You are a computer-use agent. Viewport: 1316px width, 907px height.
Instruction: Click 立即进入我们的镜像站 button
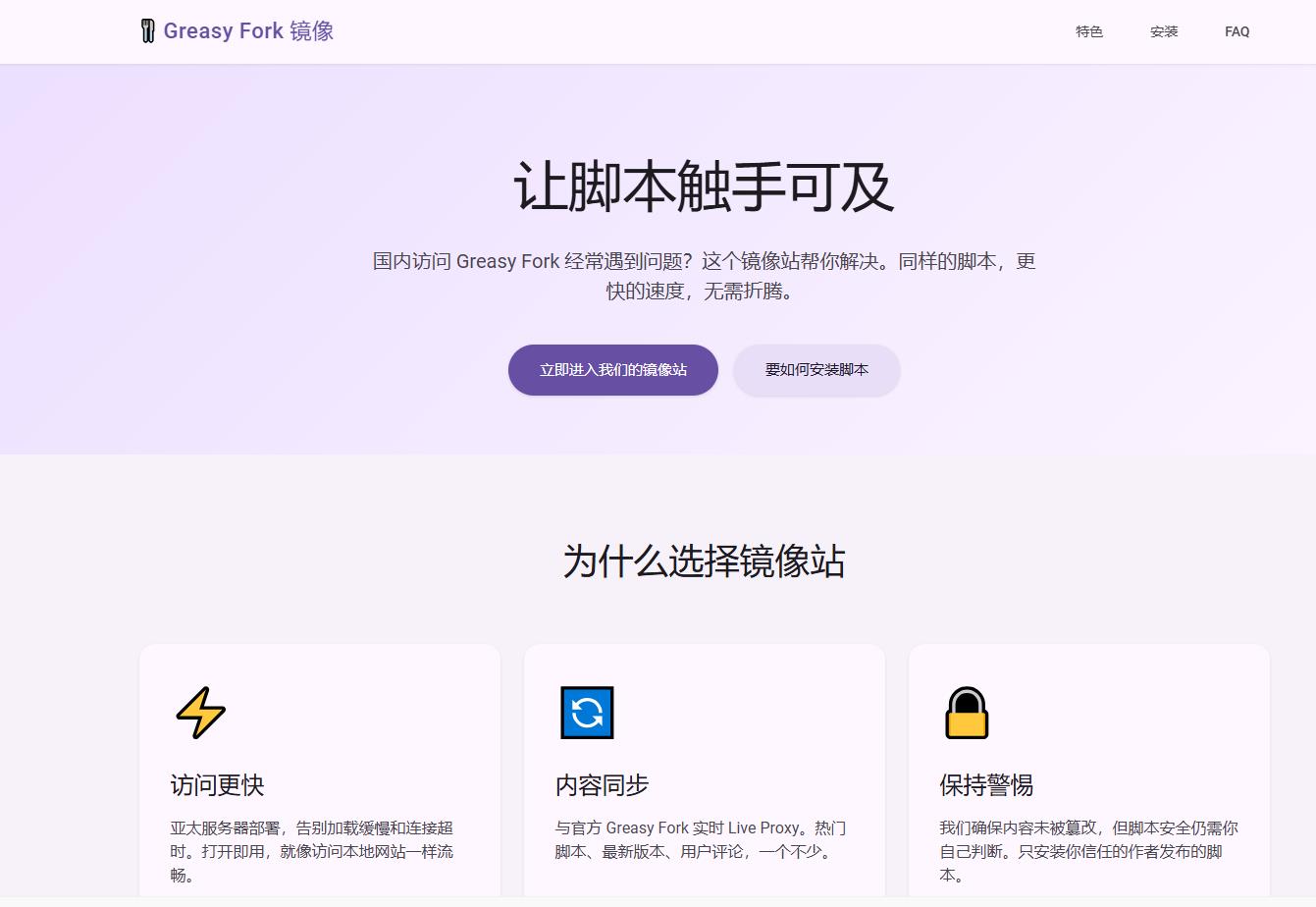point(612,370)
